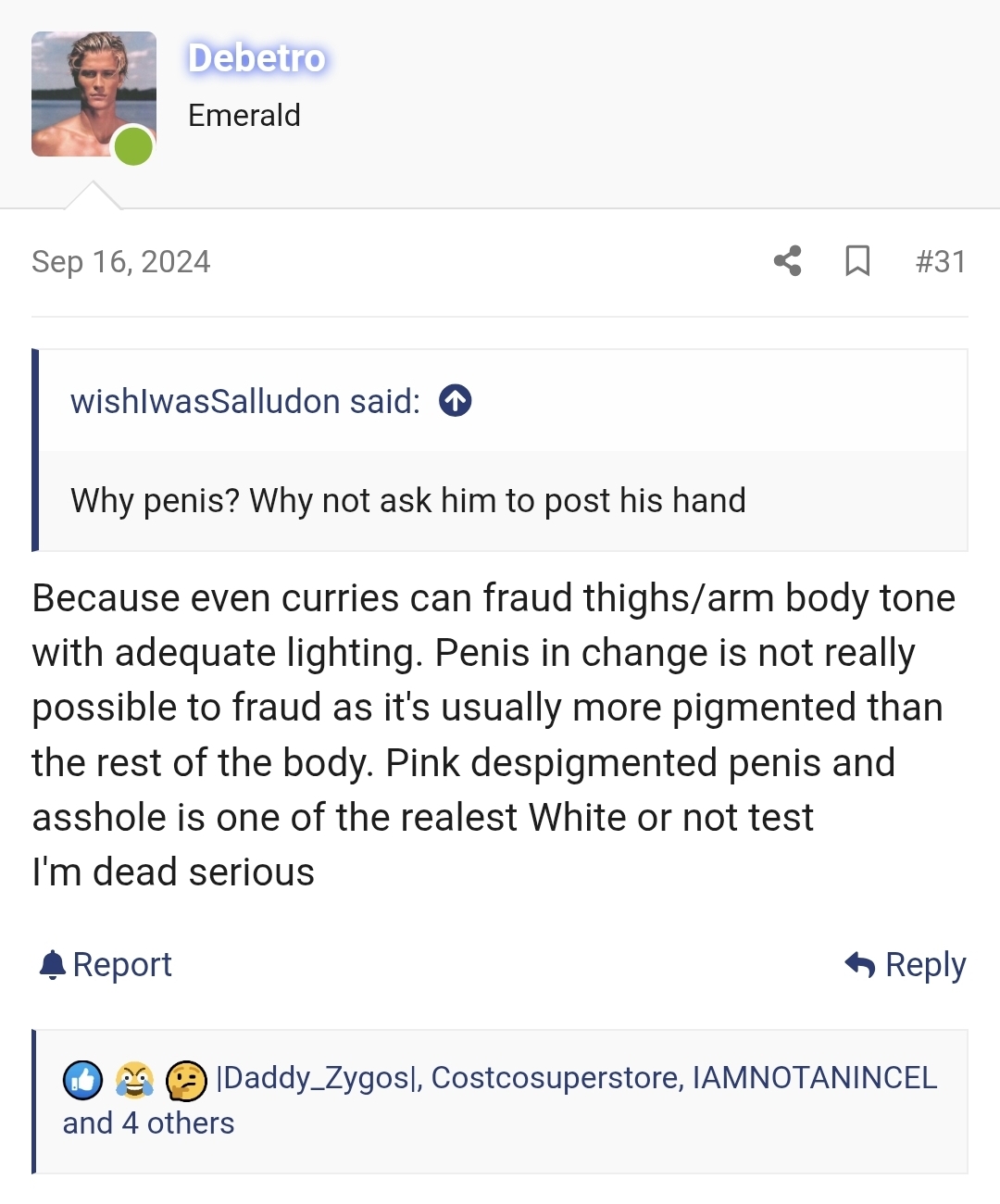The width and height of the screenshot is (1000, 1204).
Task: Open Debetro's profile avatar
Action: point(94,94)
